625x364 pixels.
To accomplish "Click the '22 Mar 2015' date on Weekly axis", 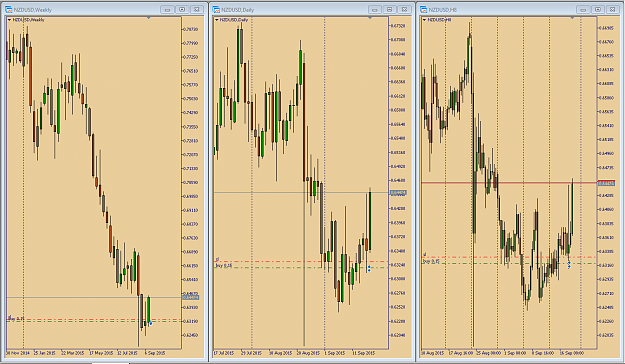I will pos(73,353).
